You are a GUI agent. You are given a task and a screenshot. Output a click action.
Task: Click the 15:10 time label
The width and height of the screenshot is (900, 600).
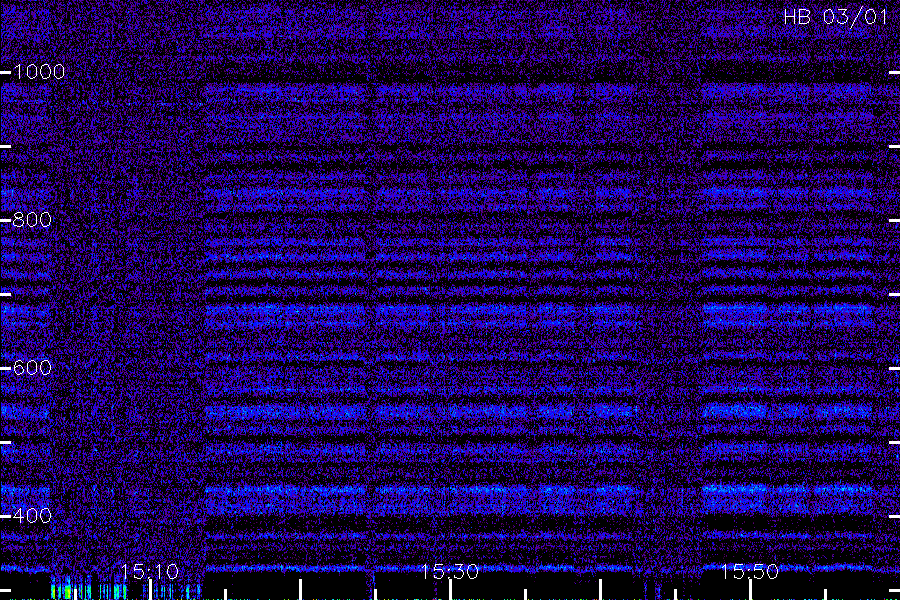(149, 571)
